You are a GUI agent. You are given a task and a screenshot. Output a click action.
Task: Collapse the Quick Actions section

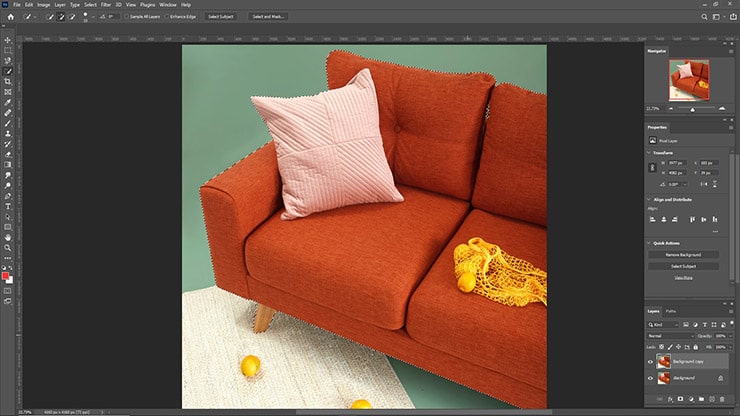click(x=650, y=243)
